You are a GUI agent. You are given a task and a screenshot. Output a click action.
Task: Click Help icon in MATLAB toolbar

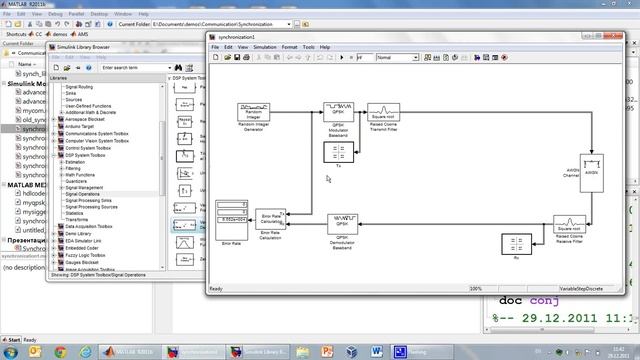110,24
